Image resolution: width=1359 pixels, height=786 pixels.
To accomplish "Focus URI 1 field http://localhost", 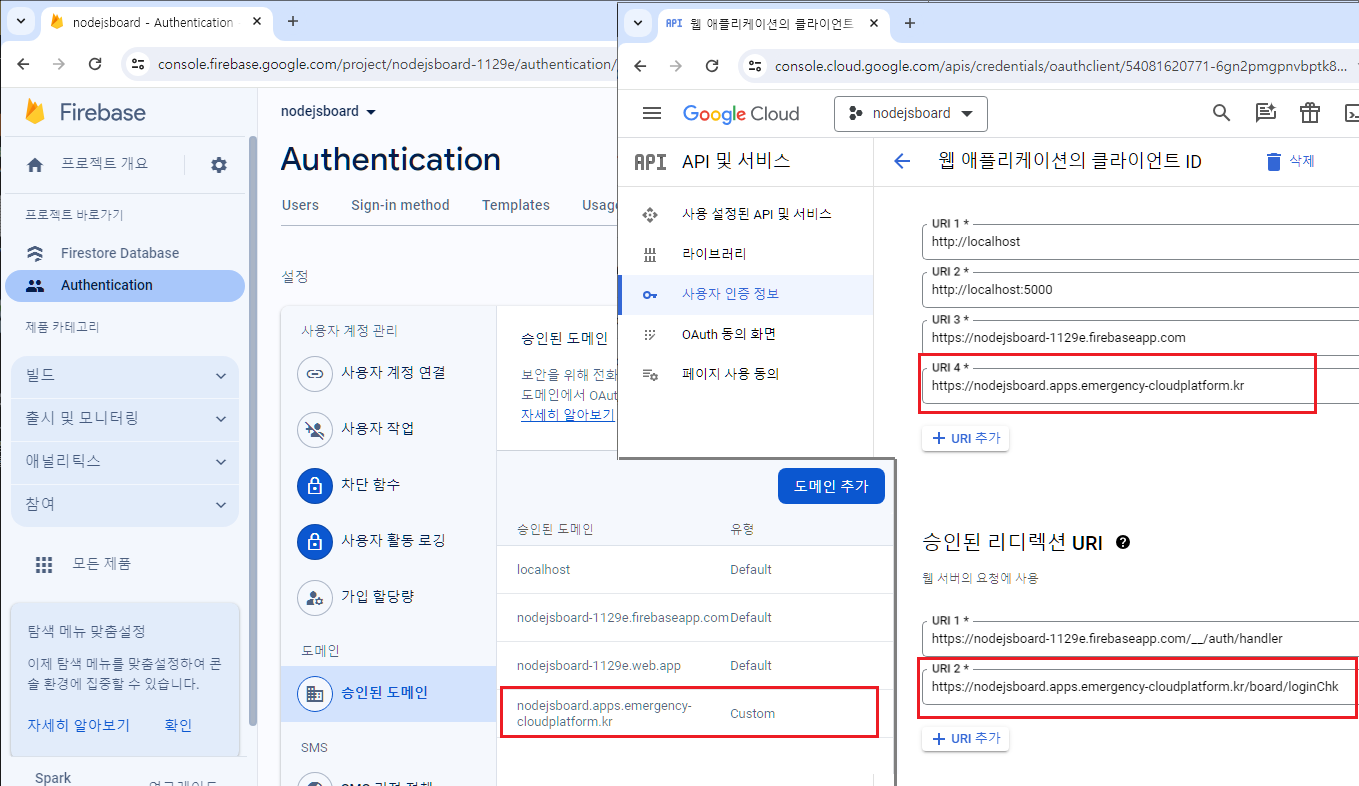I will click(1140, 241).
